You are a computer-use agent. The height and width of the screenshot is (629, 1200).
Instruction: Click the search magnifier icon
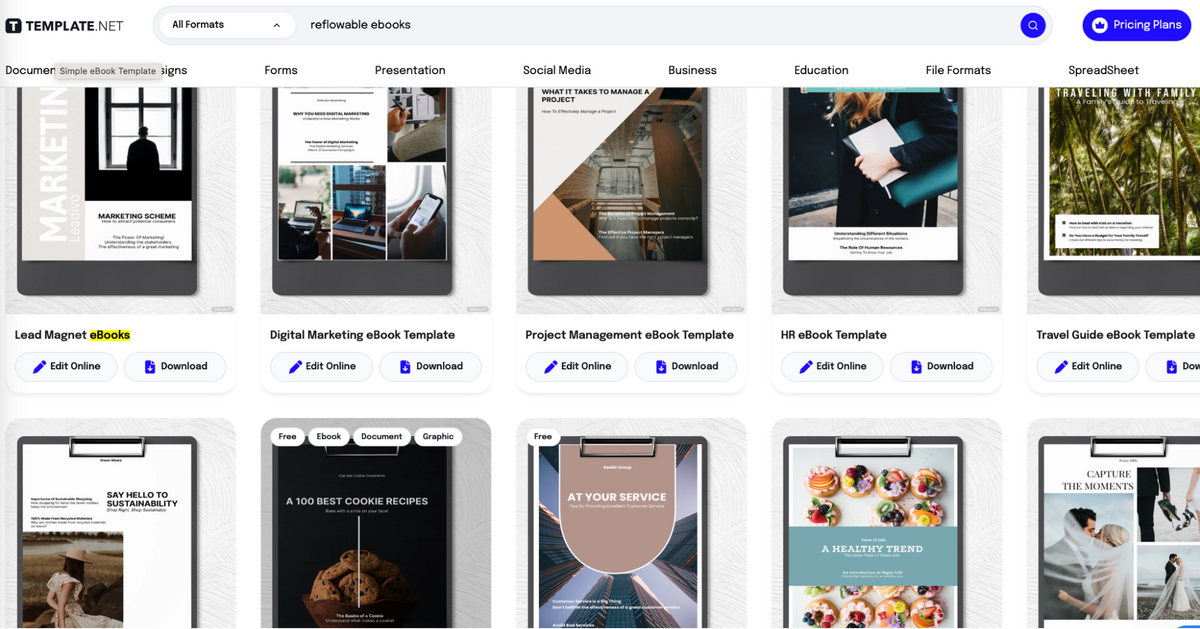(x=1033, y=25)
